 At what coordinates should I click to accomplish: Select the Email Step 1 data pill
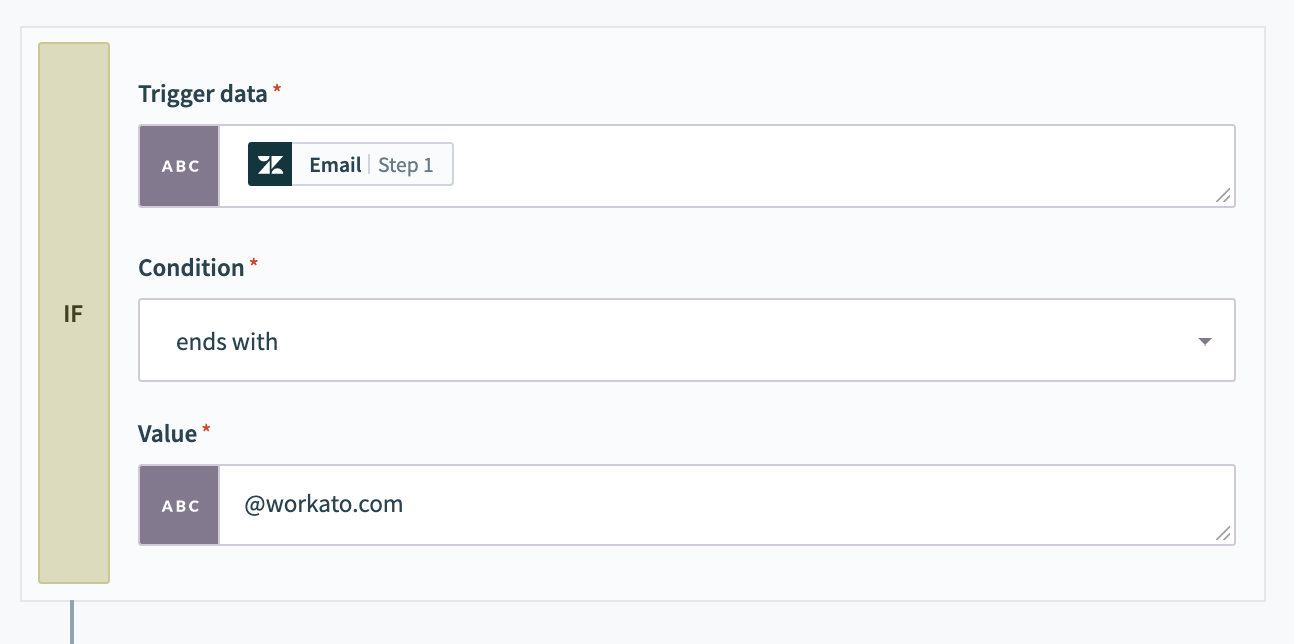[350, 165]
